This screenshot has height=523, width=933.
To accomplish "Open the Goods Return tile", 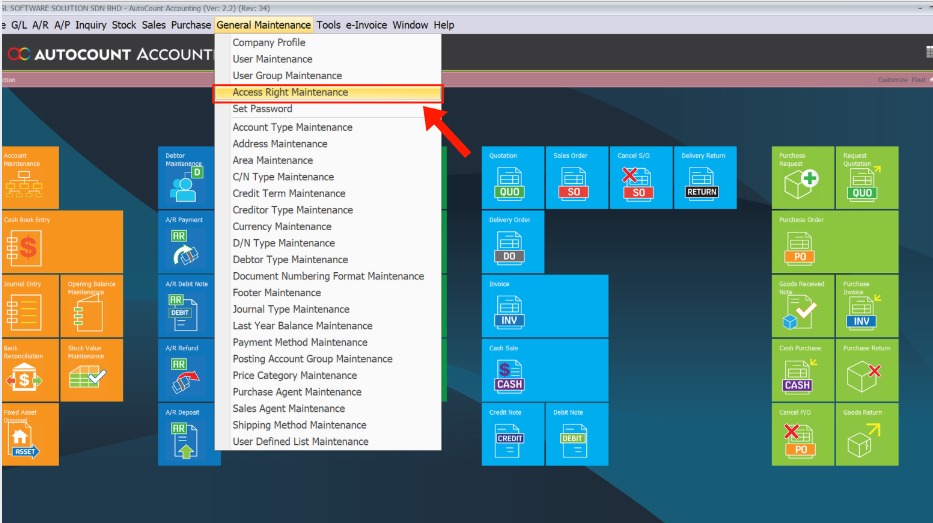I will pyautogui.click(x=867, y=434).
